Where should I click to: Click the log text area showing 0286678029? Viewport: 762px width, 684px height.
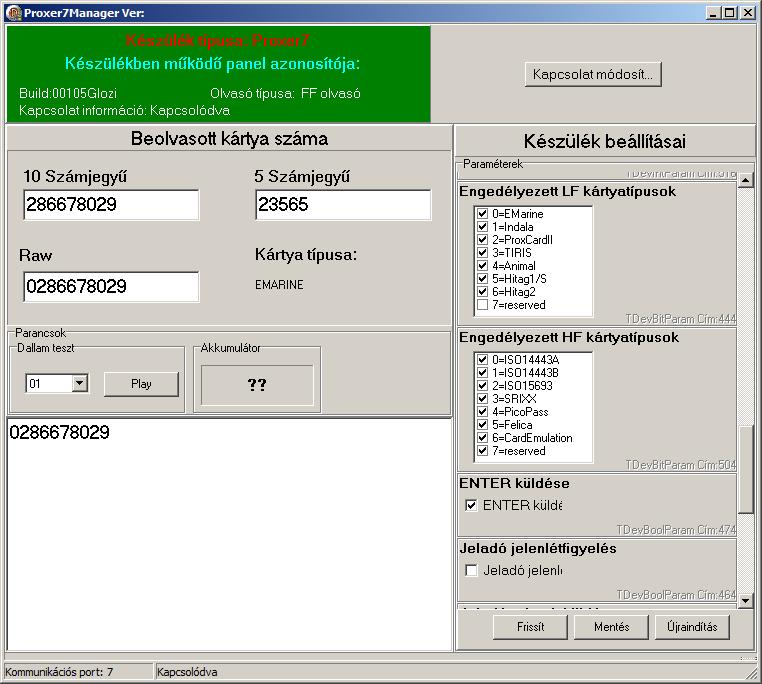[229, 534]
